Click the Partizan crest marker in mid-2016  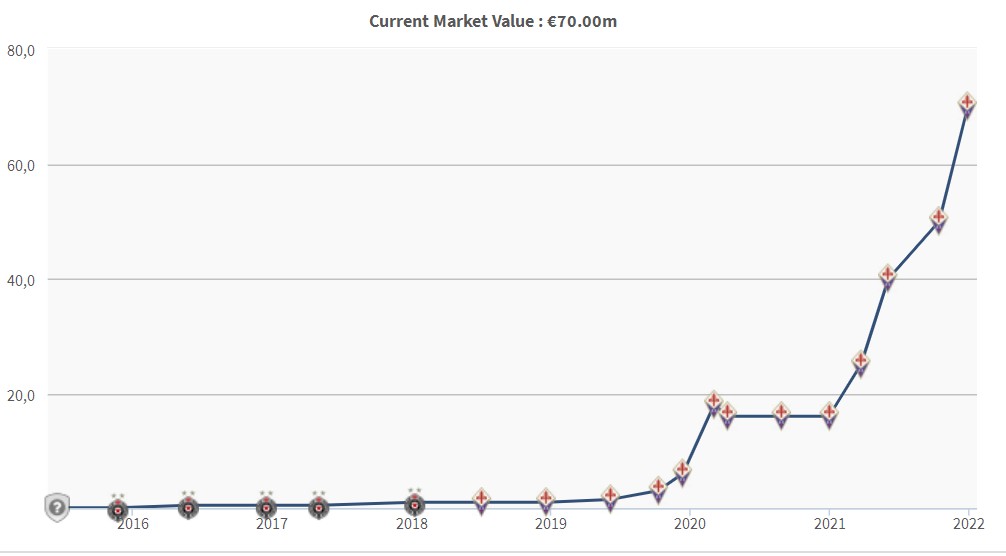pyautogui.click(x=188, y=507)
